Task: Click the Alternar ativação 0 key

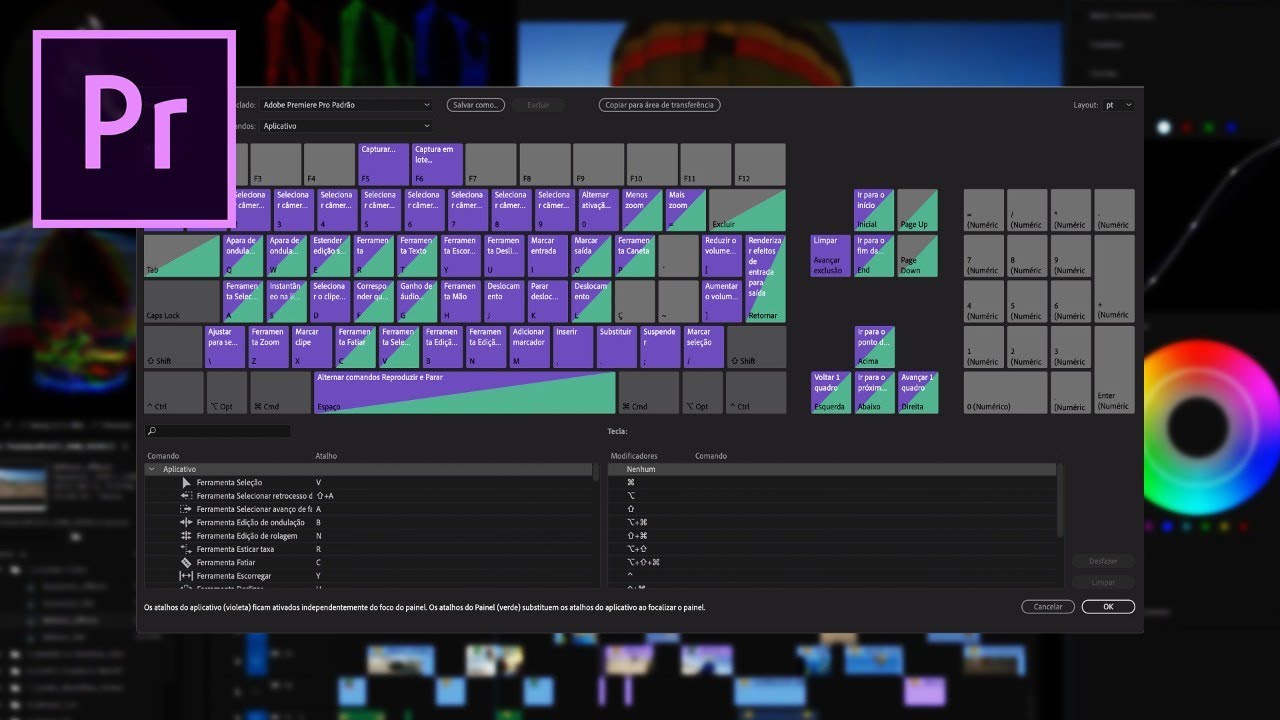Action: [598, 210]
